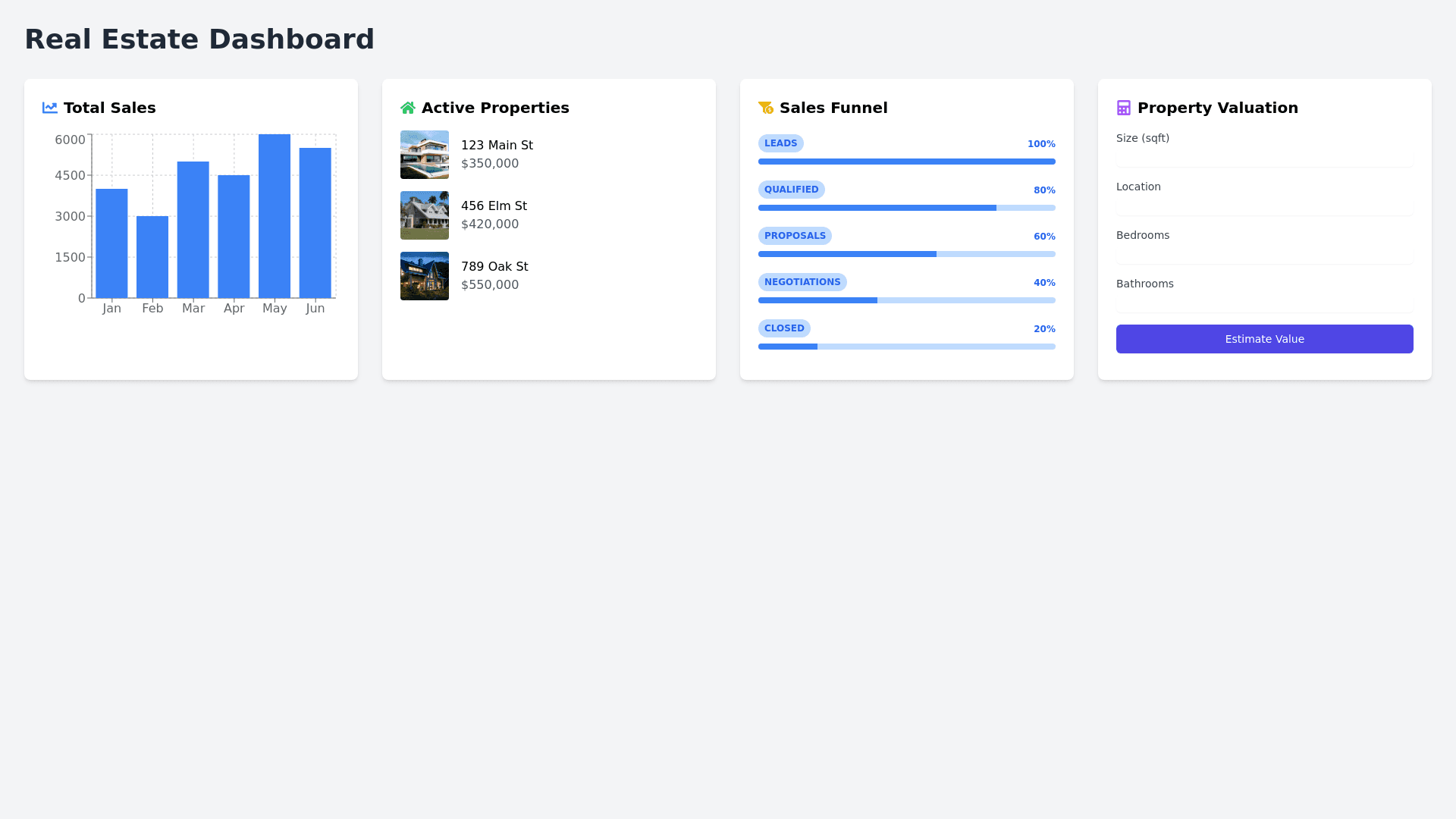
Task: Click the Total Sales chart icon
Action: click(50, 108)
